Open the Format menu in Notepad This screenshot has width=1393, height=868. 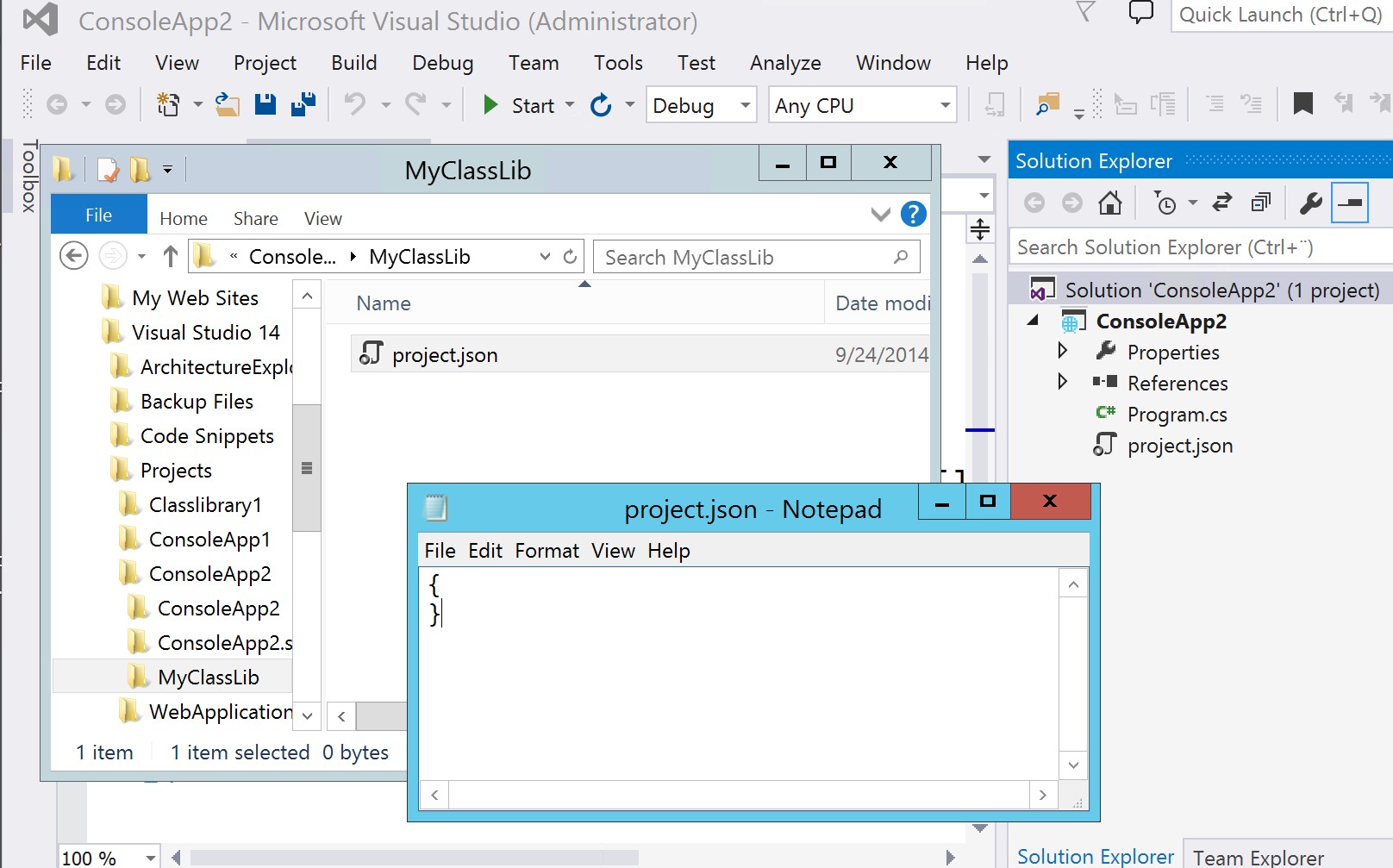[x=547, y=551]
